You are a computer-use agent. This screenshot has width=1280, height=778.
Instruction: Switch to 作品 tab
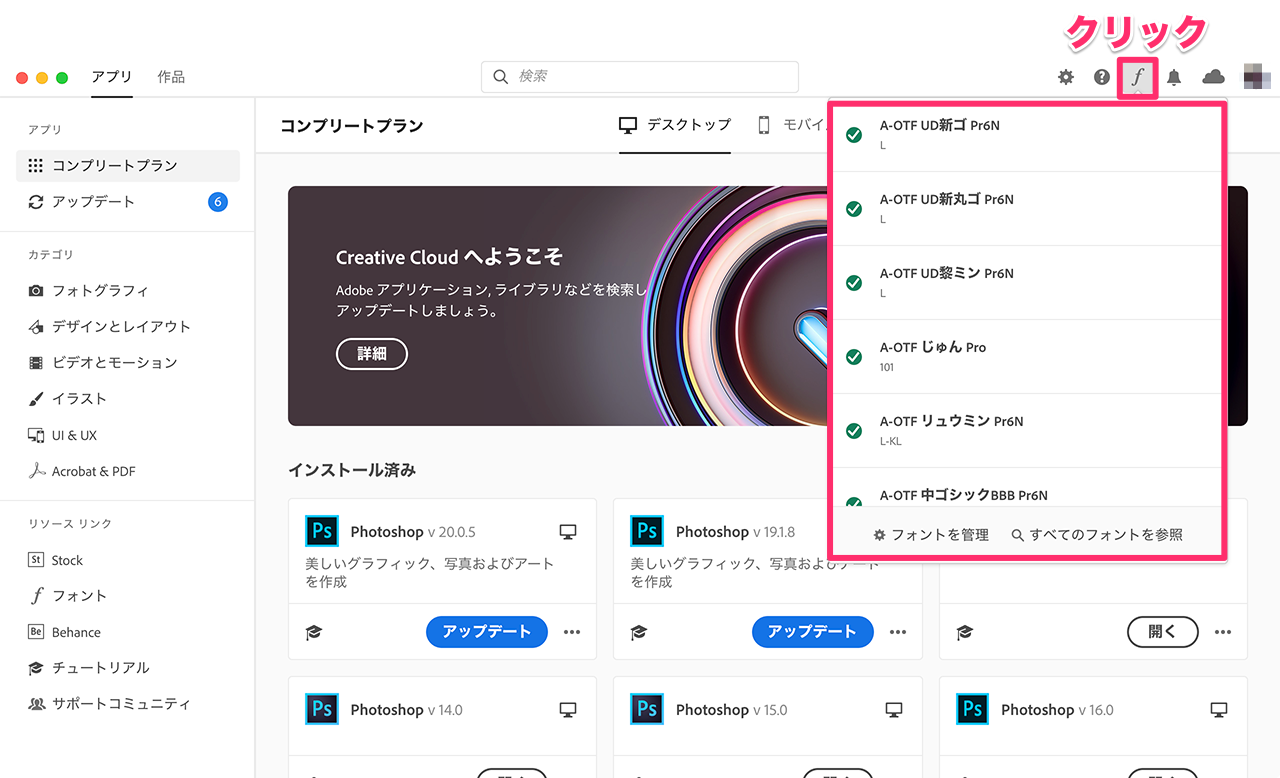click(171, 77)
